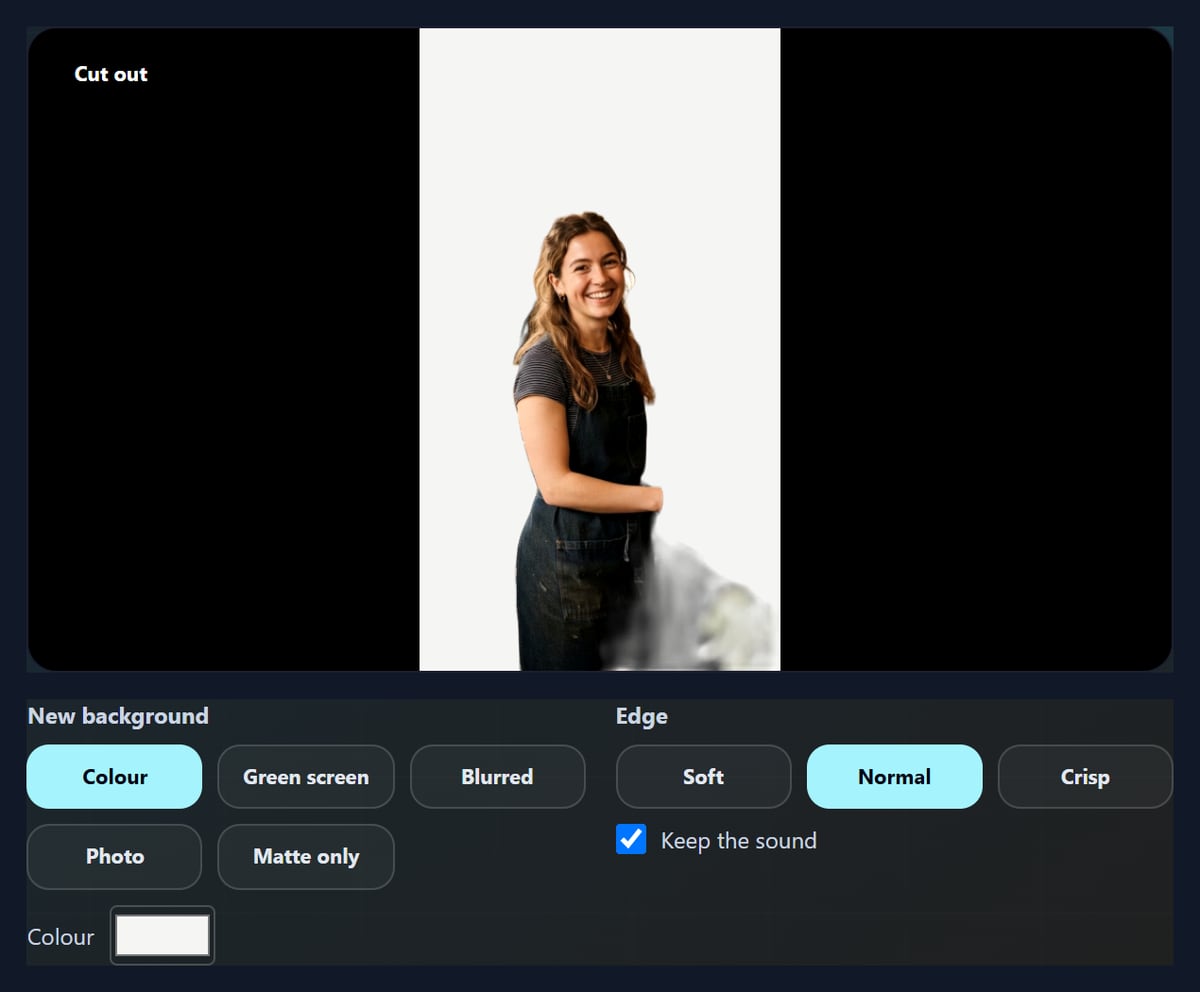Image resolution: width=1200 pixels, height=992 pixels.
Task: Click the Colour label beside the swatch
Action: click(61, 937)
